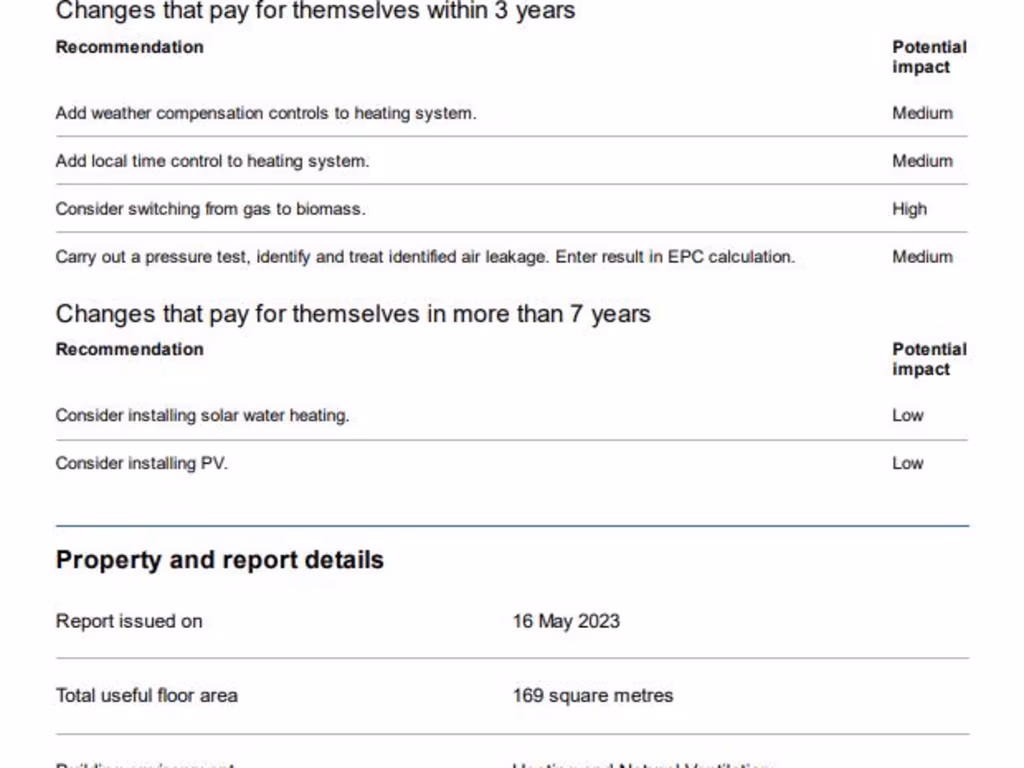
Task: Click Low impact beside solar water heating
Action: pos(907,415)
